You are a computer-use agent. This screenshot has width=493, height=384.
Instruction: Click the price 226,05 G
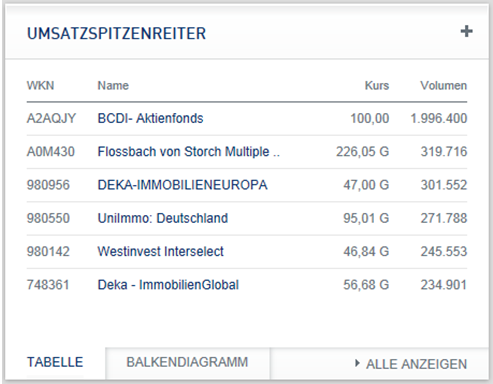point(362,152)
